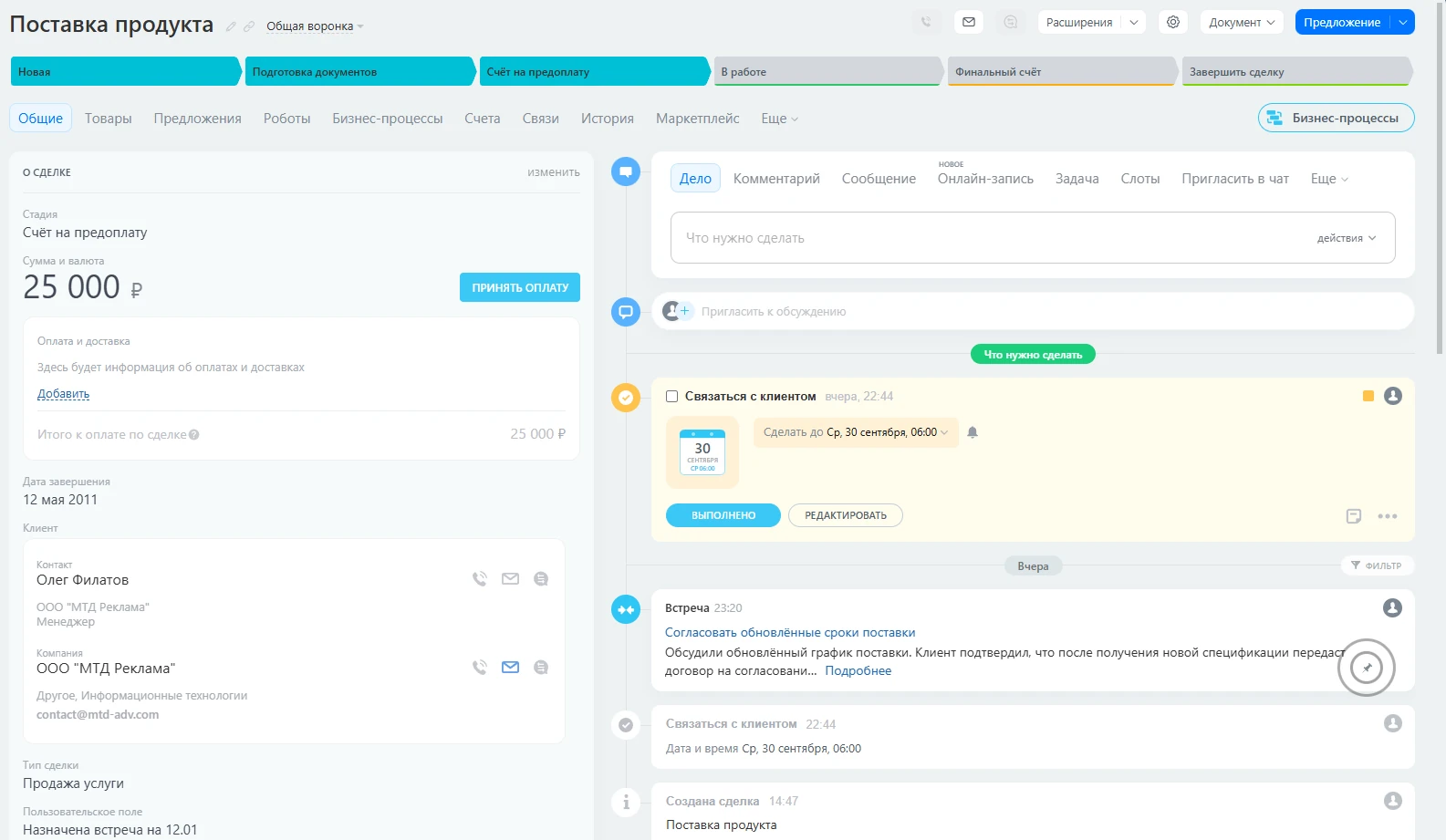
Task: Open the действия dropdown in activity input
Action: point(1347,238)
